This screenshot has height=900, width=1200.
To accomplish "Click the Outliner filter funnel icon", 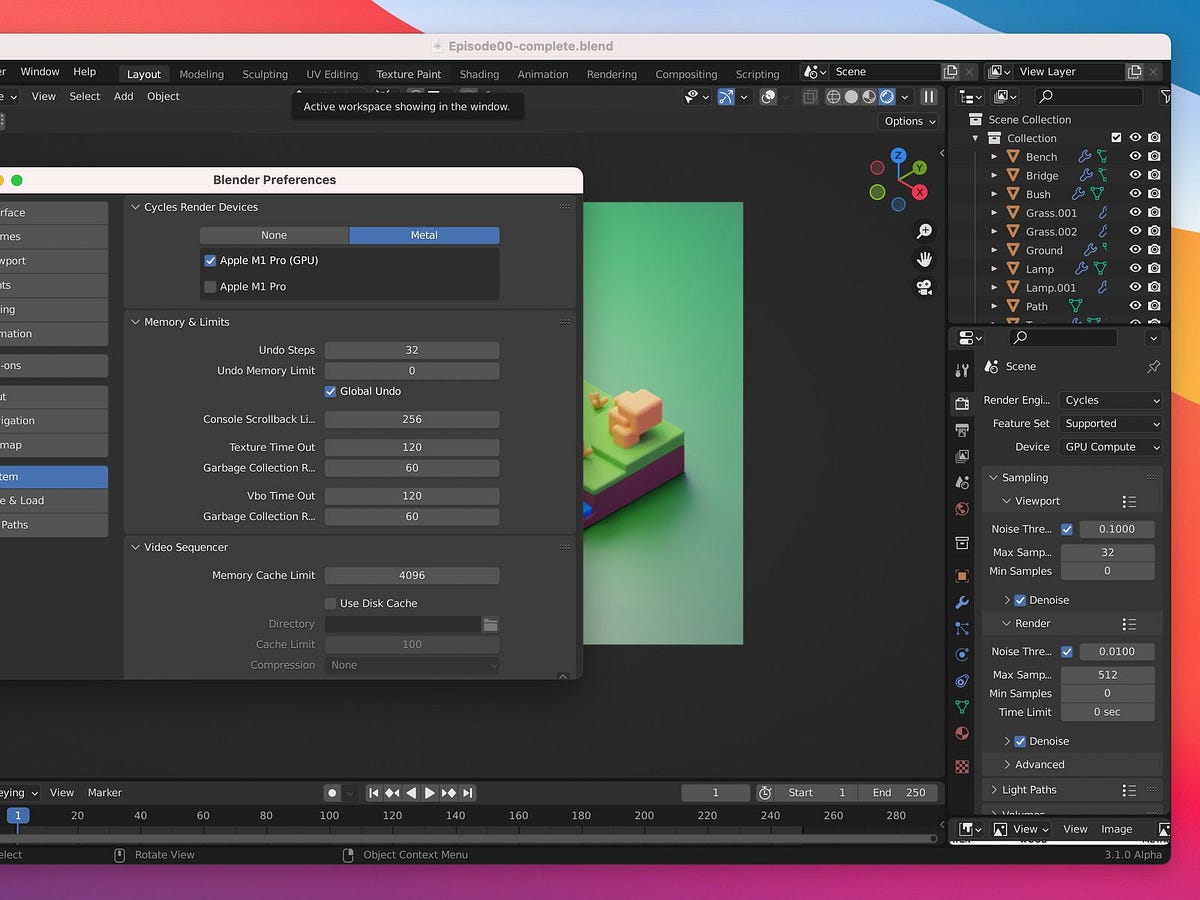I will tap(1165, 96).
